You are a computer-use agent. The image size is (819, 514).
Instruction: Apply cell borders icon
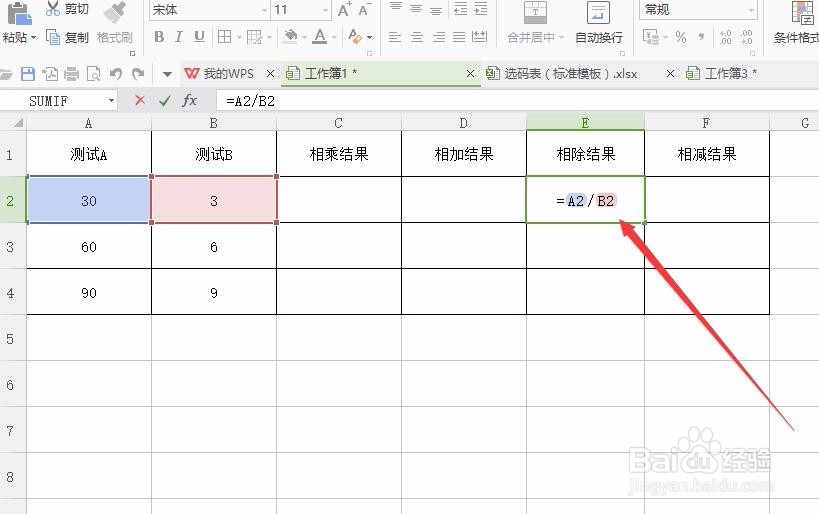coord(224,37)
